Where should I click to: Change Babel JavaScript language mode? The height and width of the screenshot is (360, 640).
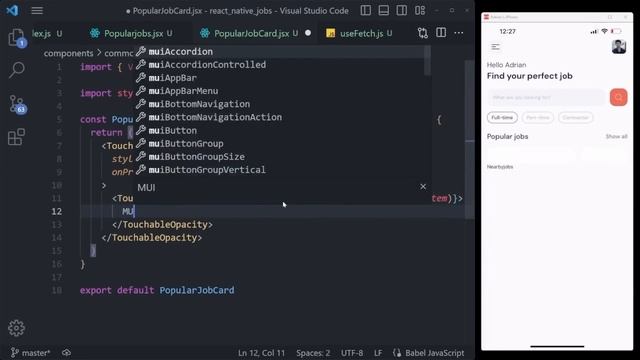pos(434,353)
